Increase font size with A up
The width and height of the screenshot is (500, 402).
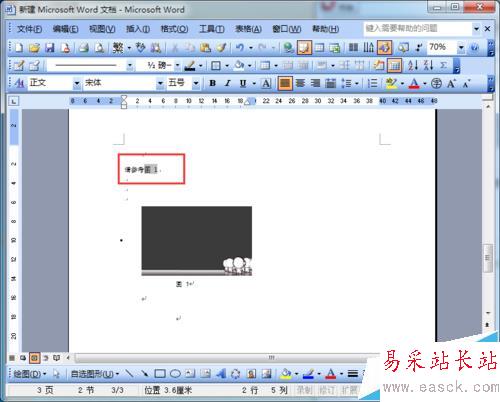[451, 83]
